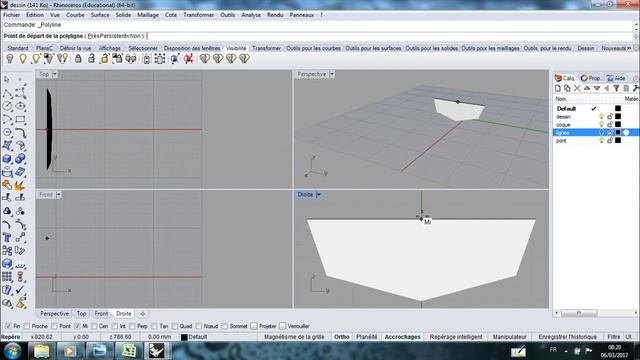Toggle the Ortho button in status bar
Image resolution: width=640 pixels, height=360 pixels.
point(342,337)
